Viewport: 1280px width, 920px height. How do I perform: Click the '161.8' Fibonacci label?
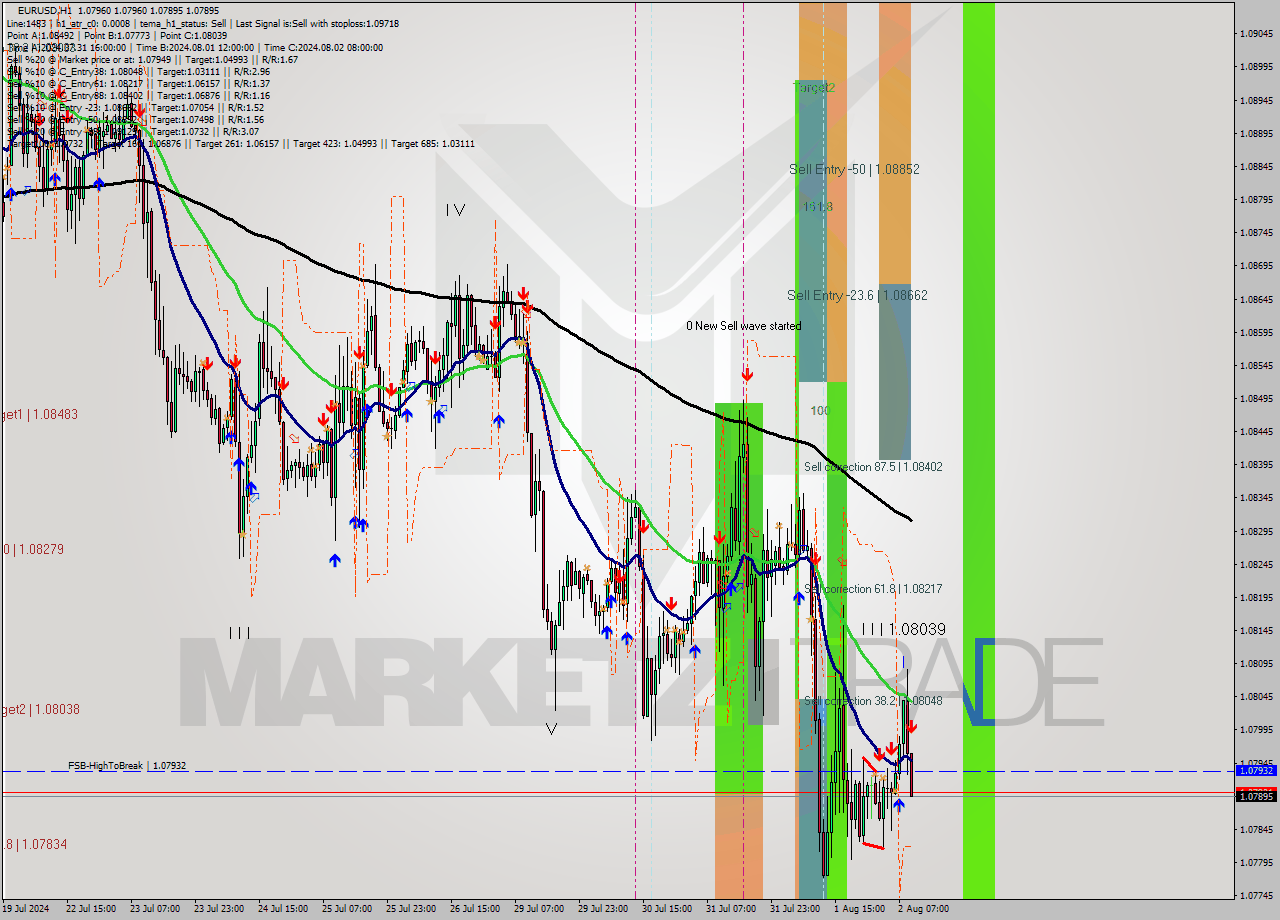click(819, 207)
